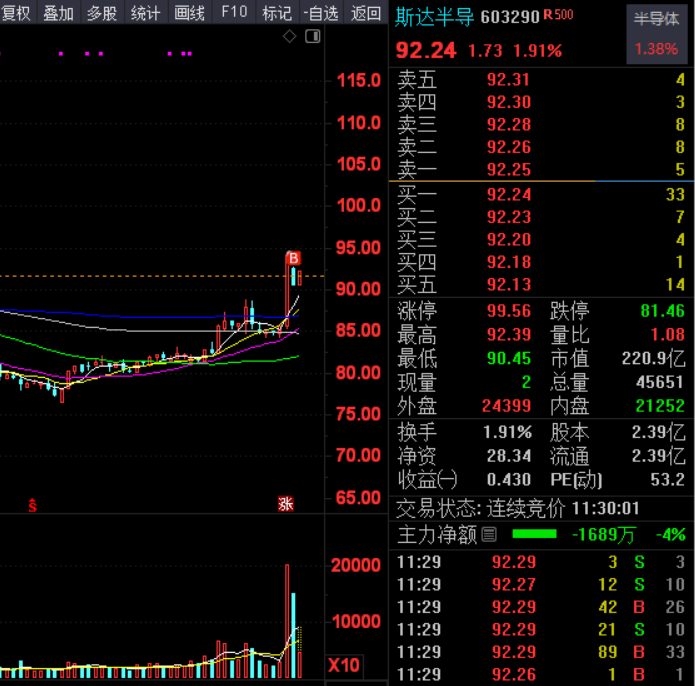Click the 最低 value 90.45
The width and height of the screenshot is (695, 686).
pos(508,359)
